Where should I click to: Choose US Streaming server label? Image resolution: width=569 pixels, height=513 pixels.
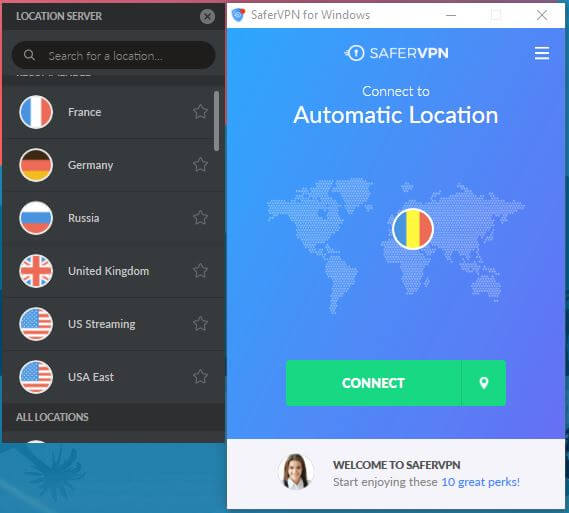point(102,324)
